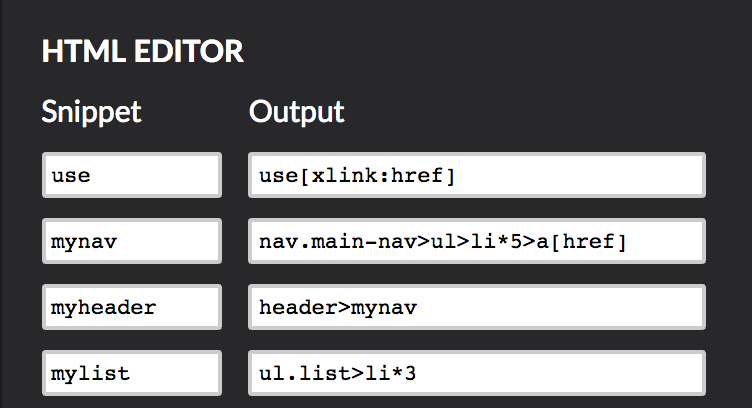
Task: Click the ul.list>li*3 output field
Action: pyautogui.click(x=477, y=373)
